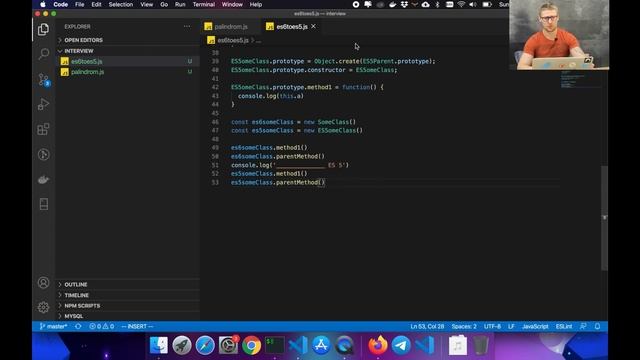The height and width of the screenshot is (360, 640).
Task: Open the View menu
Action: point(147,4)
